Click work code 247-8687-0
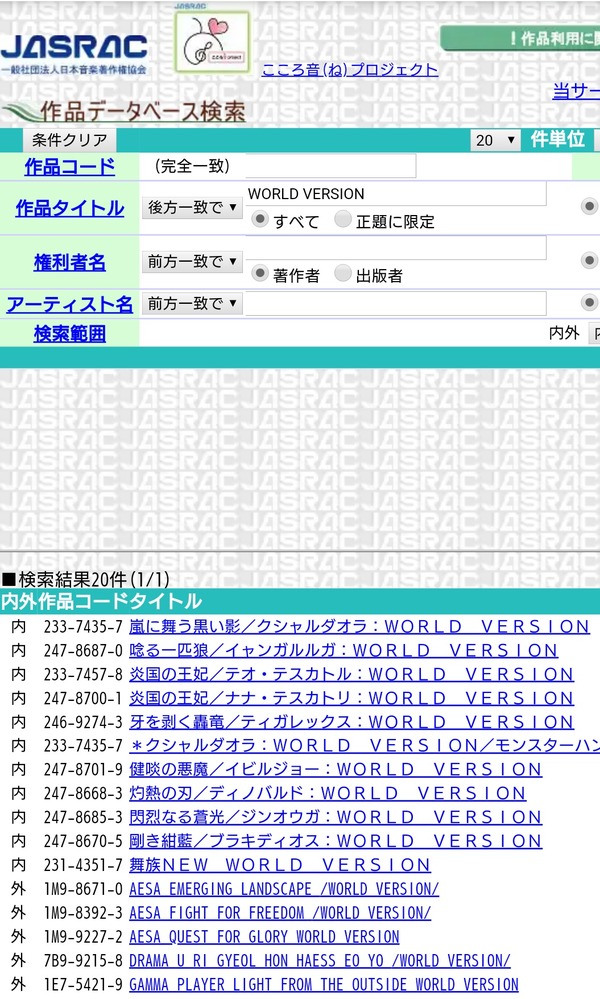 pyautogui.click(x=83, y=650)
